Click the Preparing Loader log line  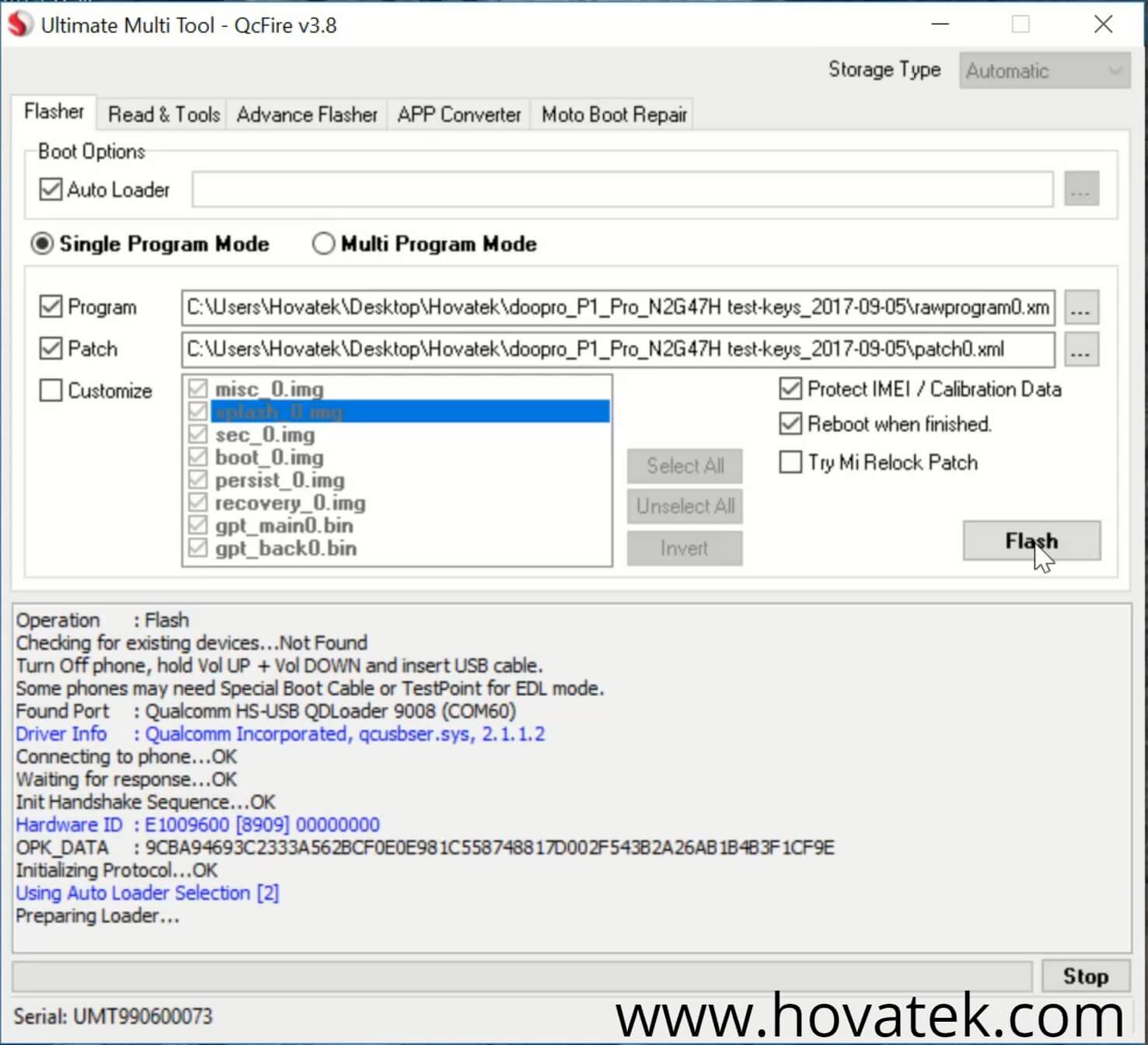point(97,915)
